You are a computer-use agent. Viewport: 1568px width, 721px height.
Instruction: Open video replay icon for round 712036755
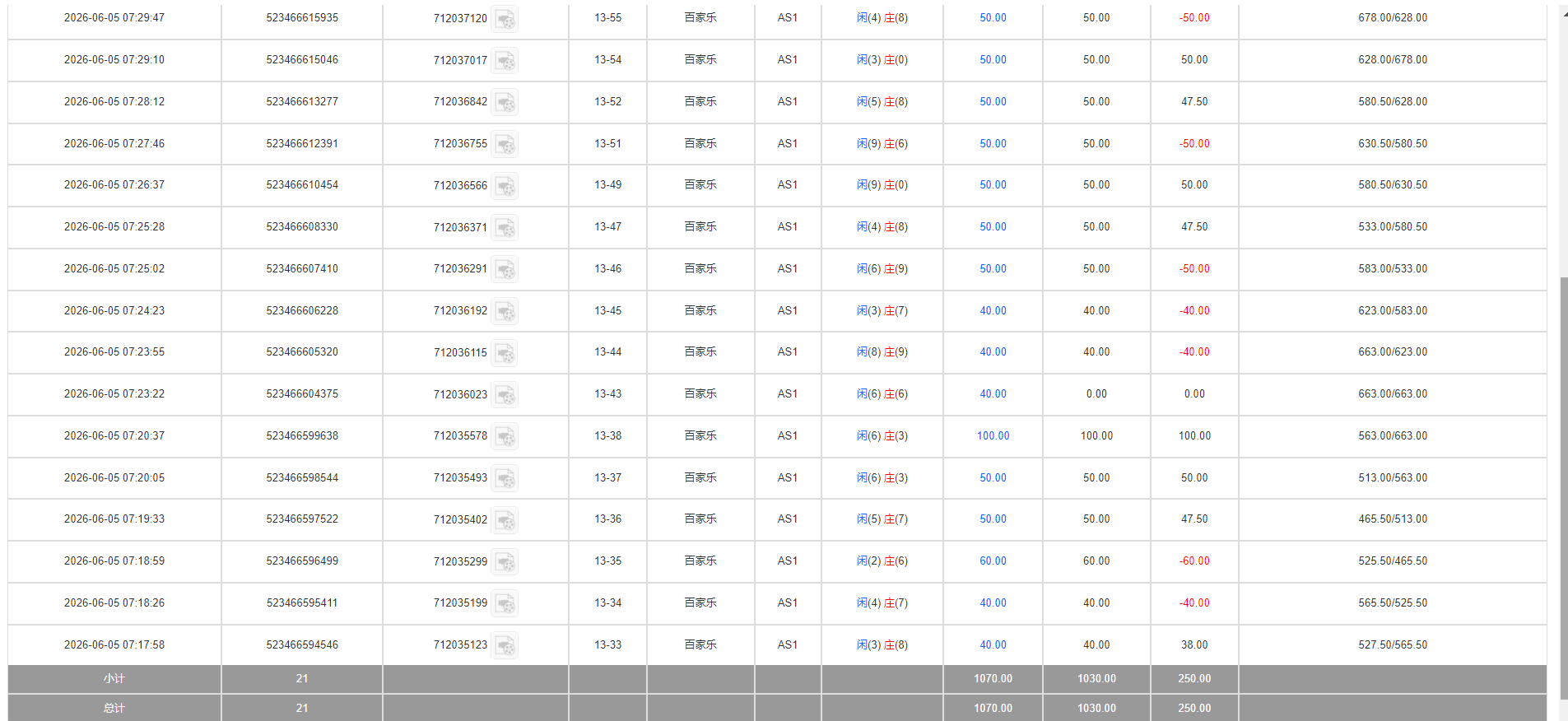tap(505, 144)
